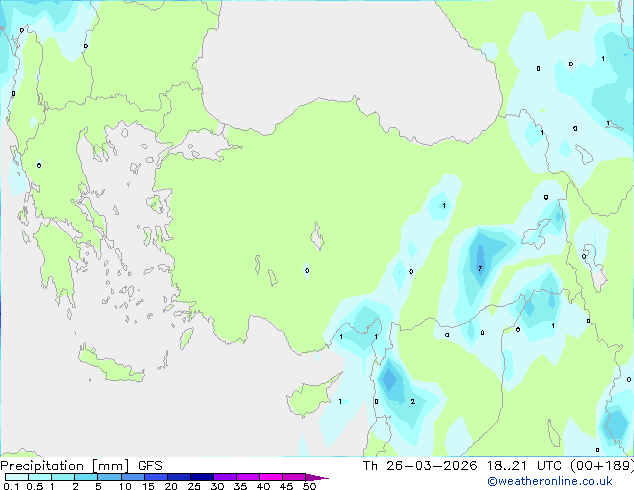Click the '[mm]' unit label
634x490 pixels.
[x=111, y=466]
